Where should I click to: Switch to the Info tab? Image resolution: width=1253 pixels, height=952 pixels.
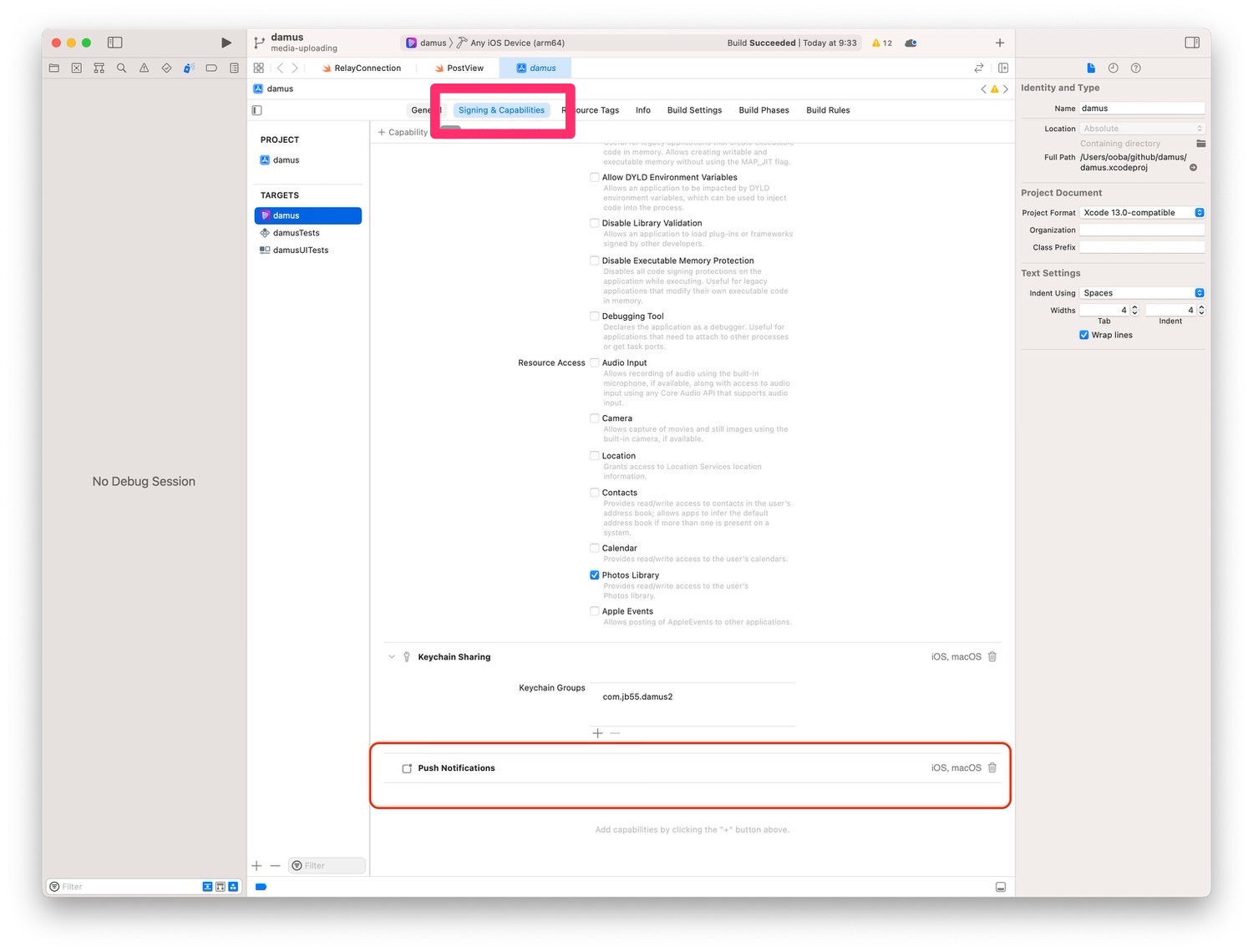(x=643, y=110)
